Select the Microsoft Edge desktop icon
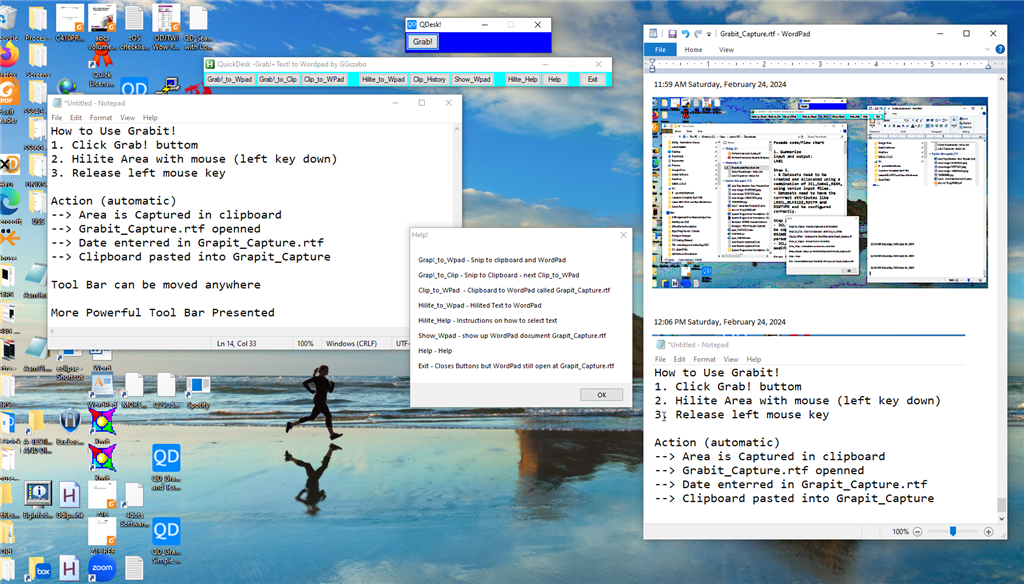Image resolution: width=1024 pixels, height=584 pixels. [x=9, y=208]
